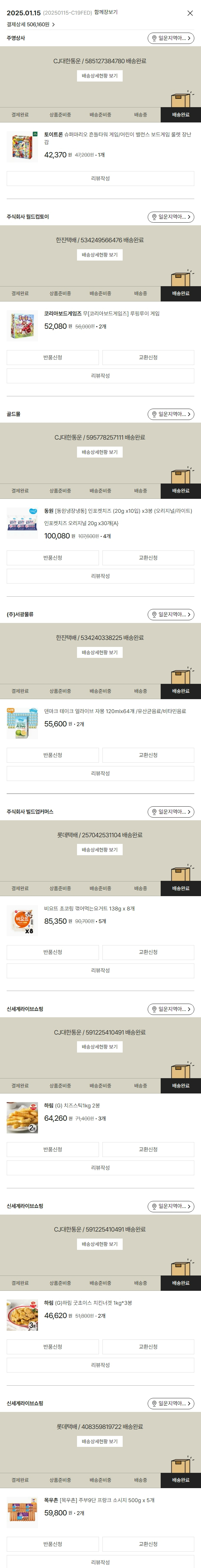The width and height of the screenshot is (201, 1568).
Task: Open 일운지역 location button for 주식회사 빌드업커머스
Action: point(171,812)
